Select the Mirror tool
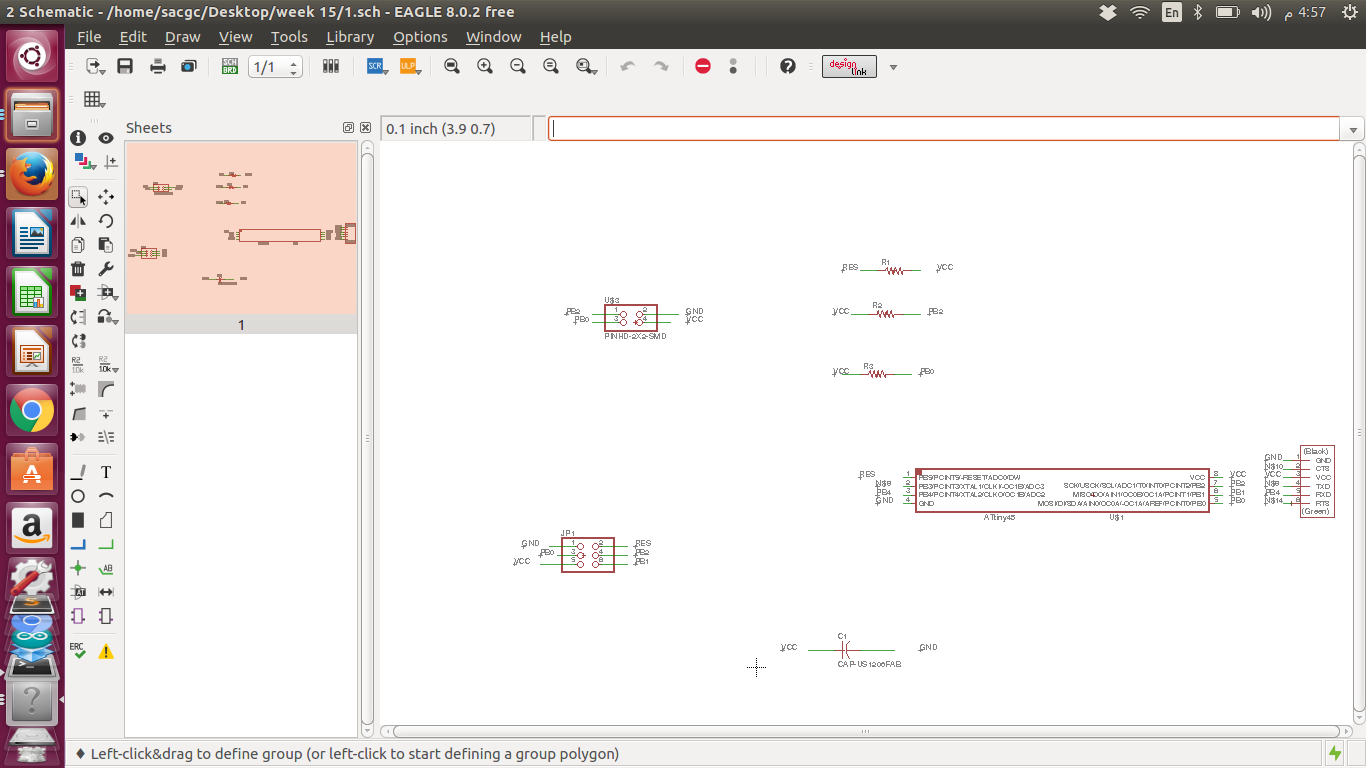Viewport: 1366px width, 768px height. pyautogui.click(x=78, y=221)
